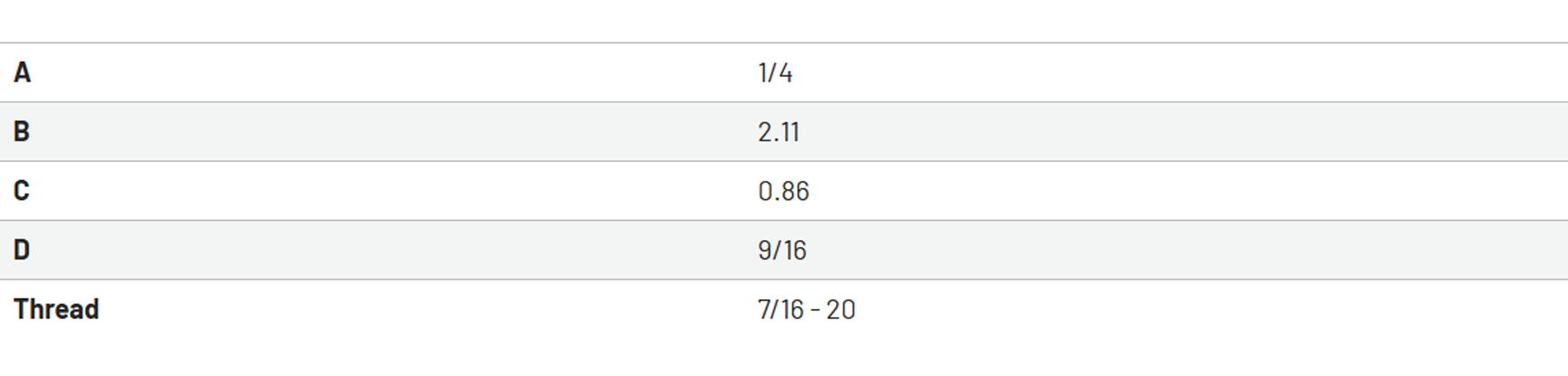The image size is (1568, 376).
Task: Select the 7/16 - 20 thread value
Action: click(x=806, y=309)
